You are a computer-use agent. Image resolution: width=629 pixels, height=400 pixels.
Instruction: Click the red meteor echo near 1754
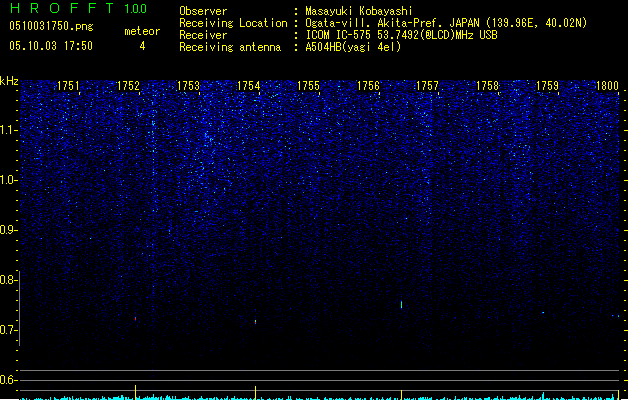pos(256,321)
